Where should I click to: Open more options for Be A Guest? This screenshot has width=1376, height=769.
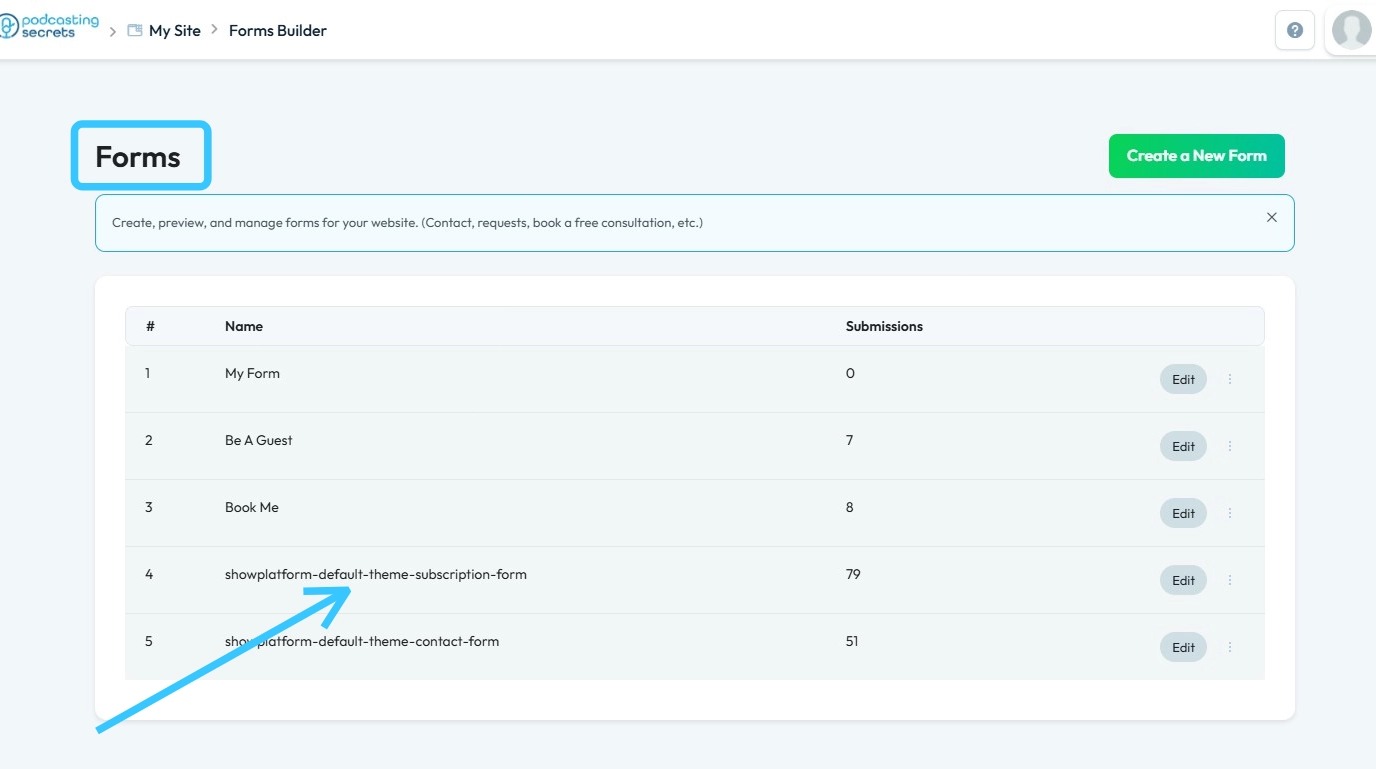[1230, 446]
